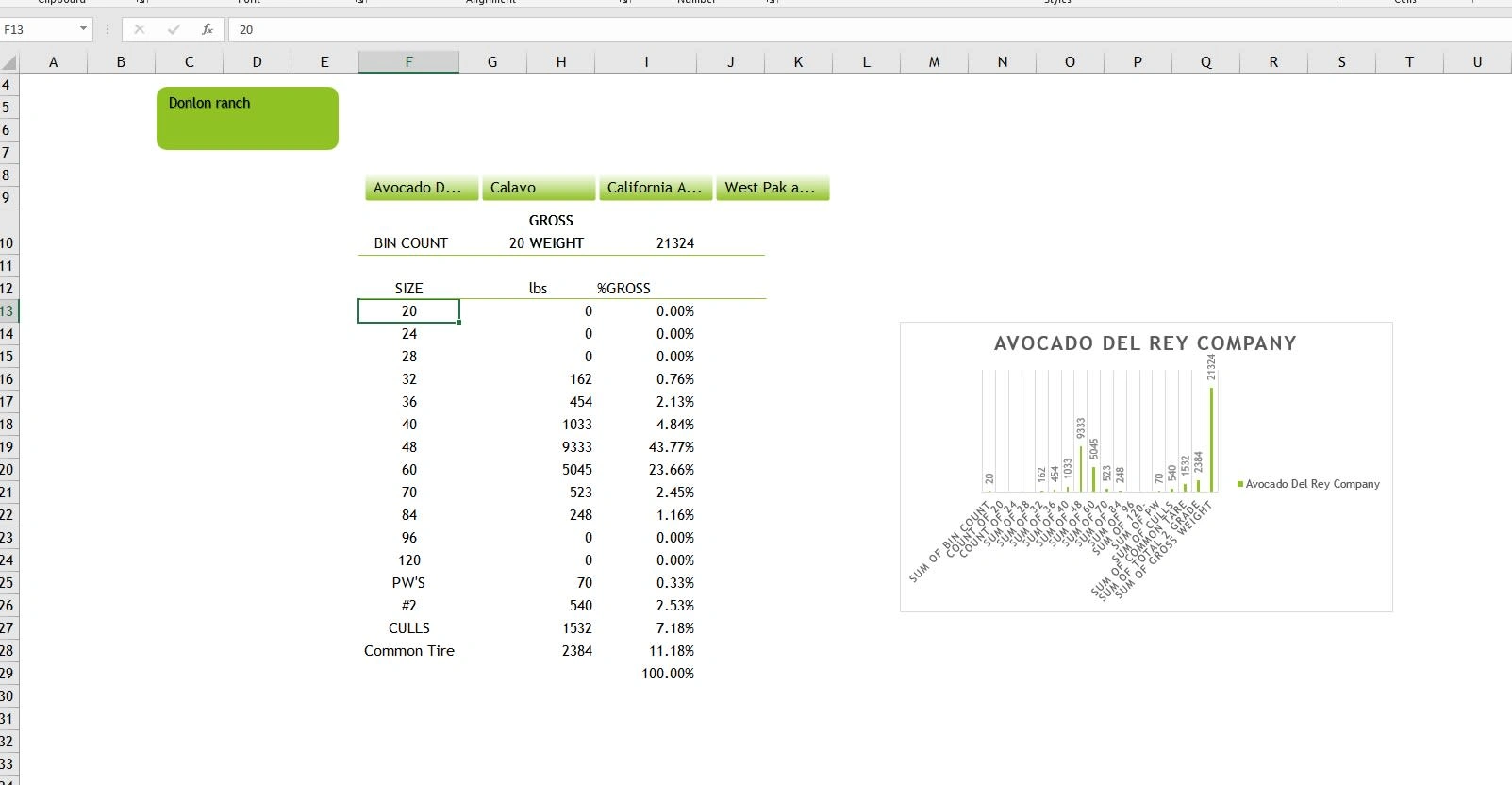This screenshot has height=785, width=1512.
Task: Select the row 9 header
Action: (x=8, y=198)
